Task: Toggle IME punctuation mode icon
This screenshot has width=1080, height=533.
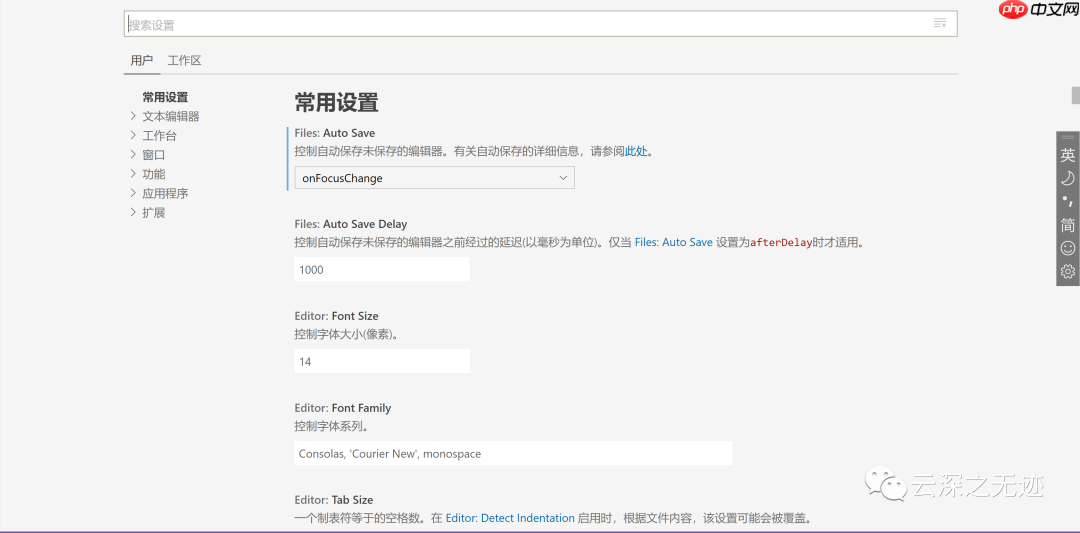Action: click(x=1068, y=201)
